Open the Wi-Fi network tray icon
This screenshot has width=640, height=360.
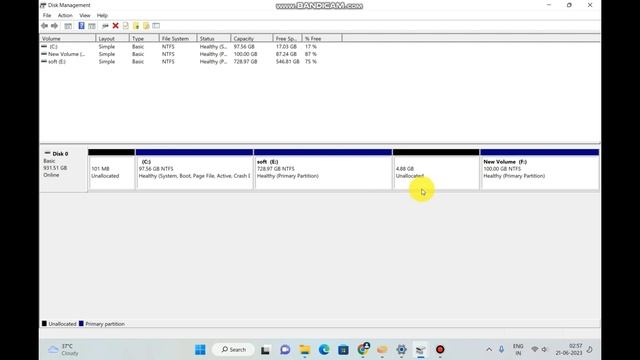(535, 350)
